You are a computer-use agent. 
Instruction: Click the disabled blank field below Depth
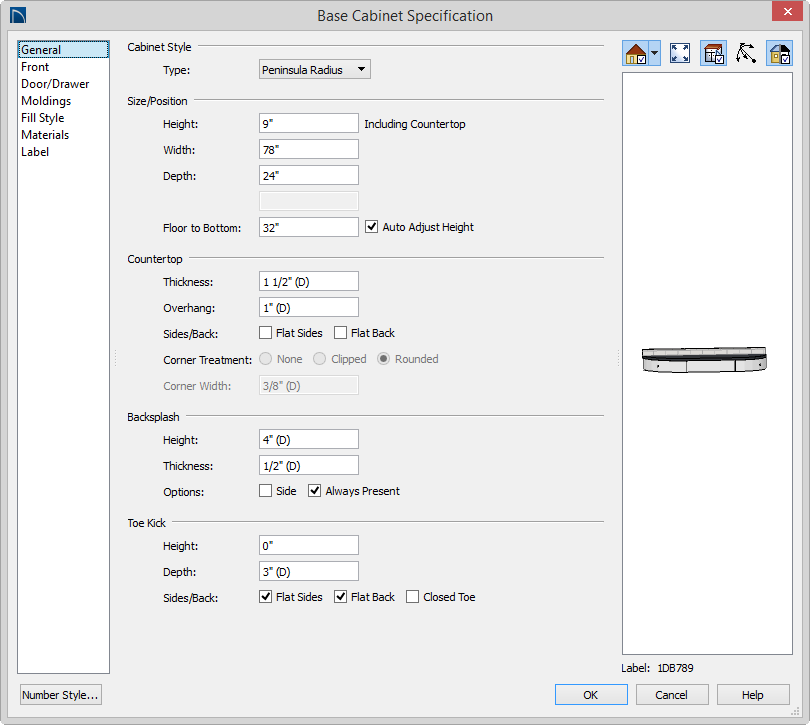point(308,201)
